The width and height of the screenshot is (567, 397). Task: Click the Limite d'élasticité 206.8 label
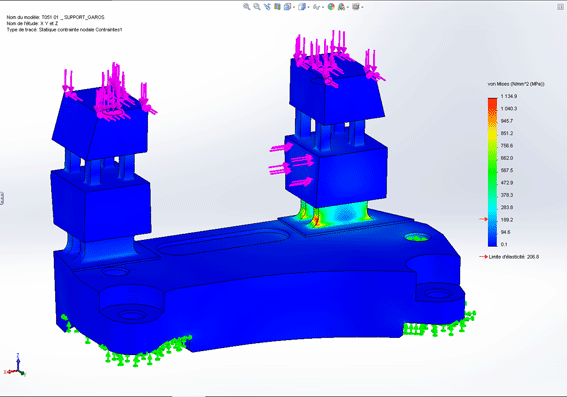point(513,257)
